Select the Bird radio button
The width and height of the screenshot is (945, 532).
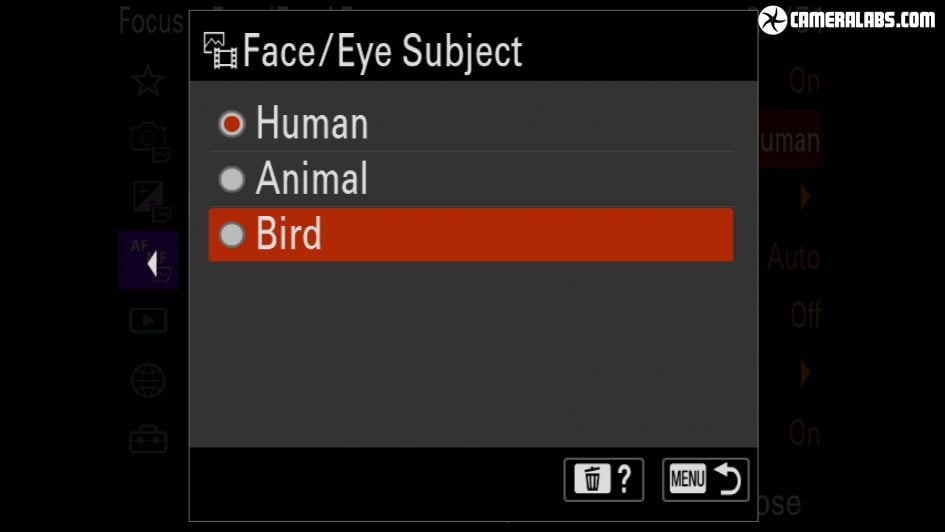(231, 235)
